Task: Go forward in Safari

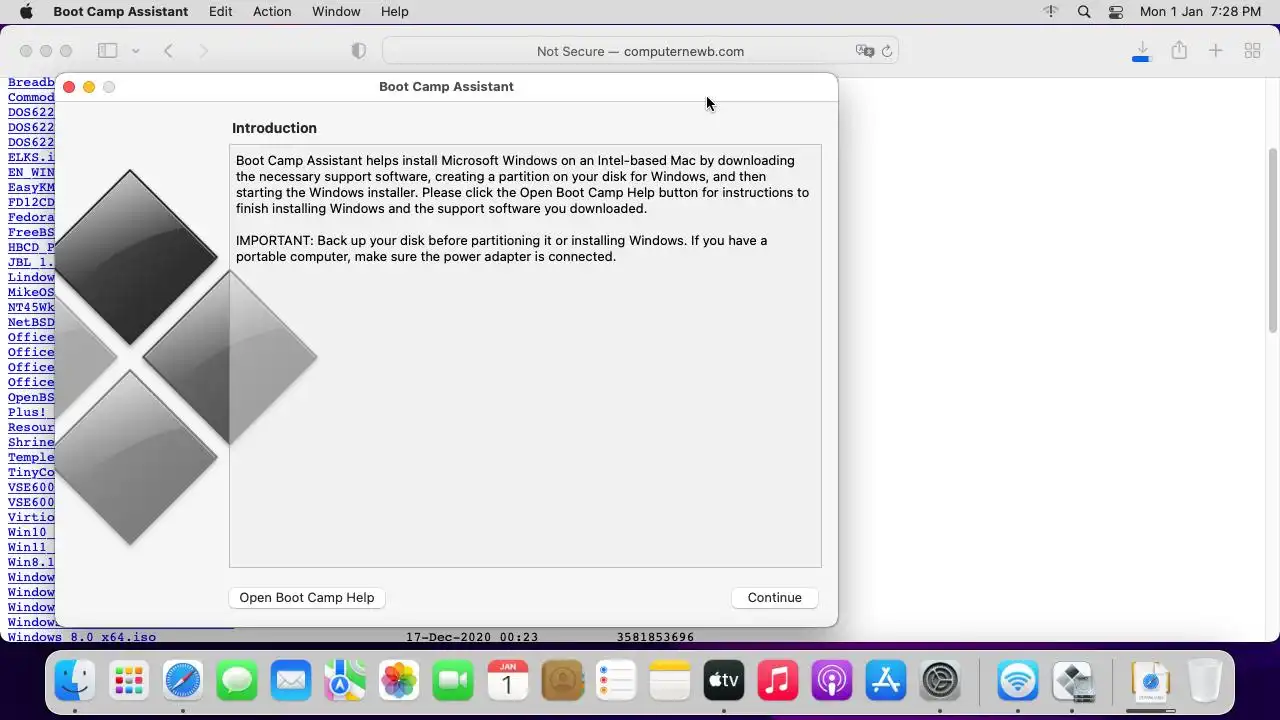Action: (x=204, y=51)
